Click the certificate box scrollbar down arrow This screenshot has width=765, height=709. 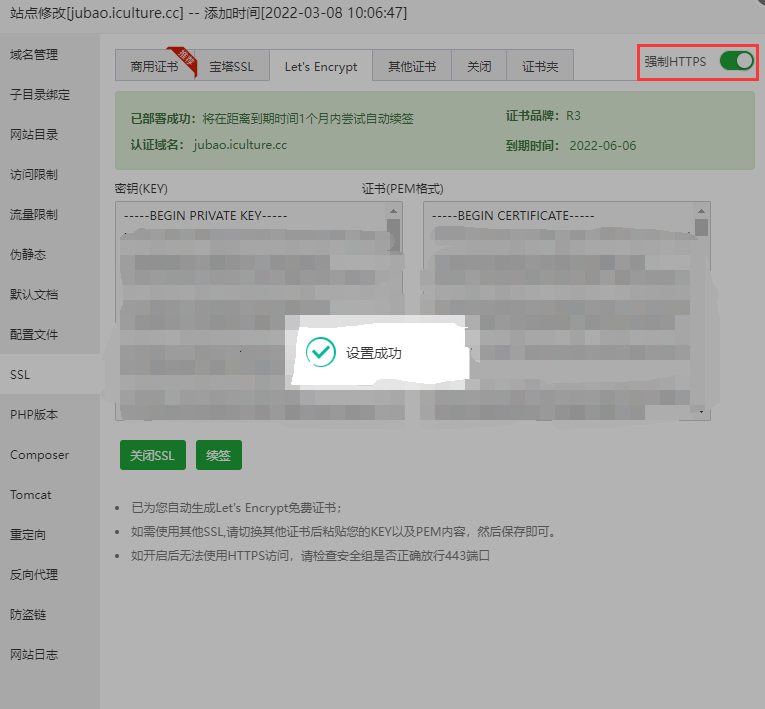coord(701,412)
